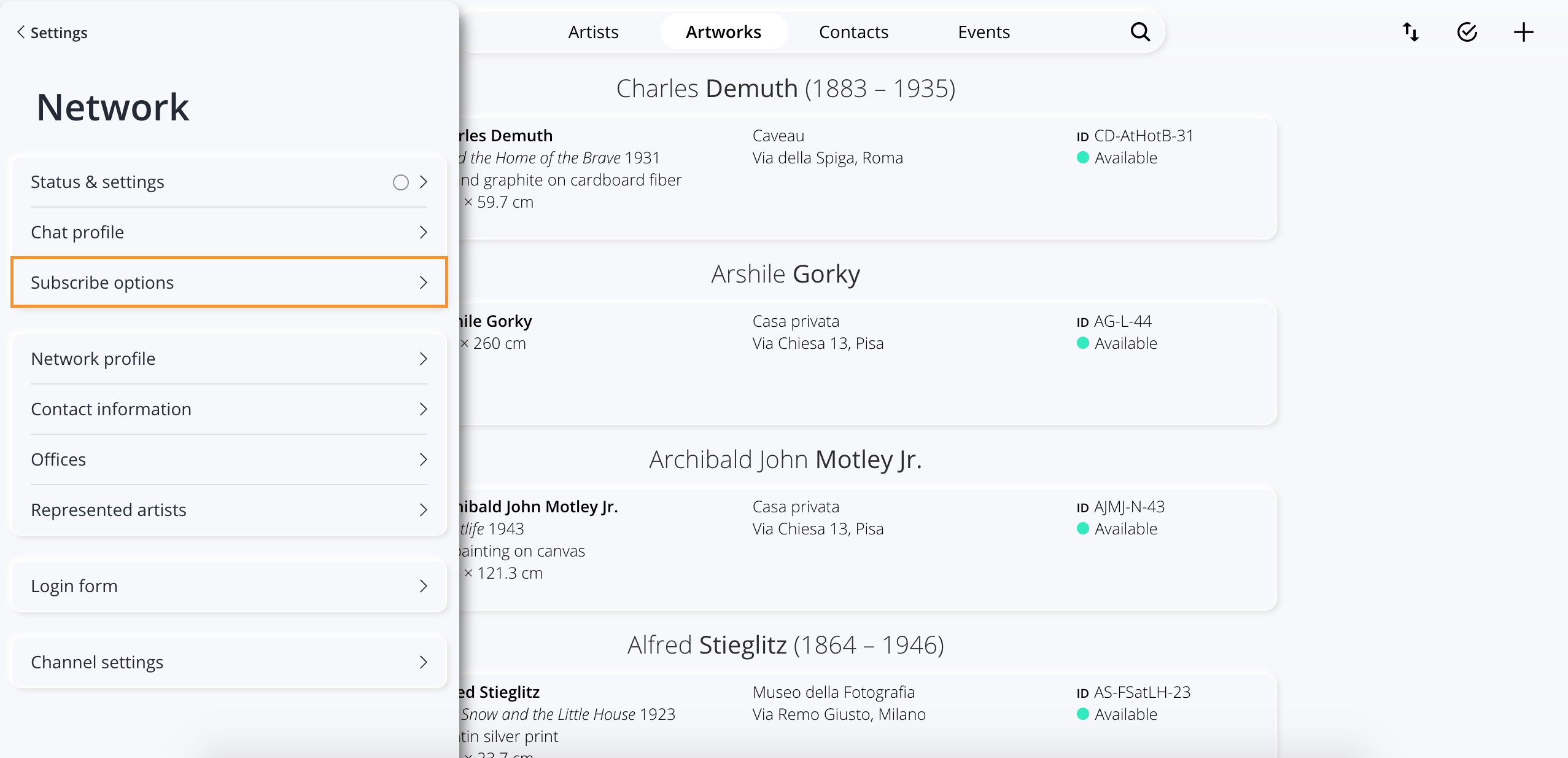
Task: Open Contact information
Action: click(x=229, y=409)
